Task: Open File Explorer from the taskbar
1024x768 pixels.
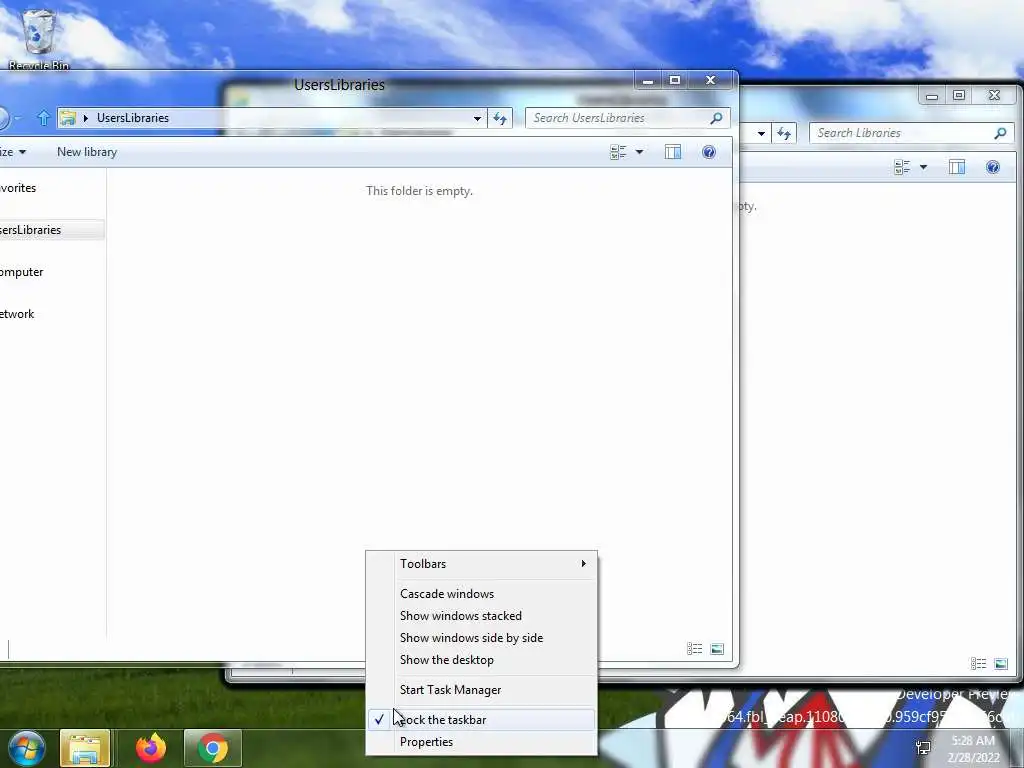Action: [85, 748]
